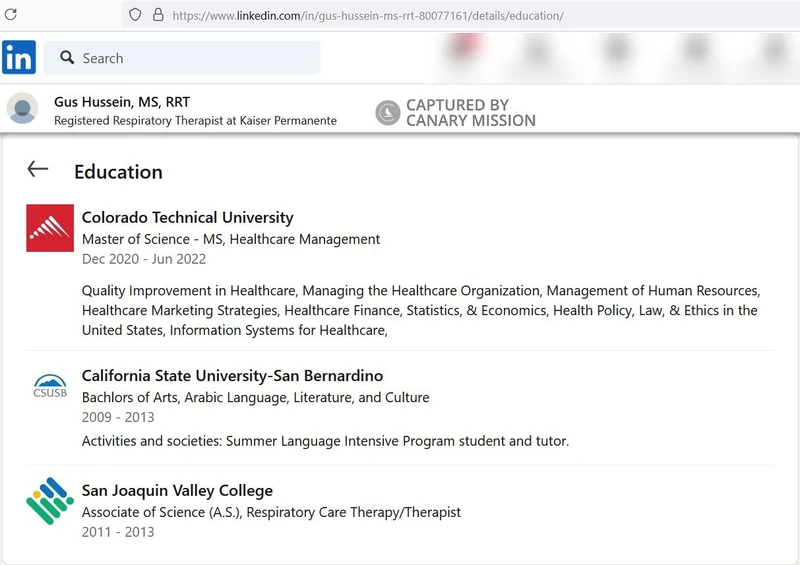This screenshot has width=800, height=565.
Task: Click the Registered Respiratory Therapist headline text
Action: 195,120
